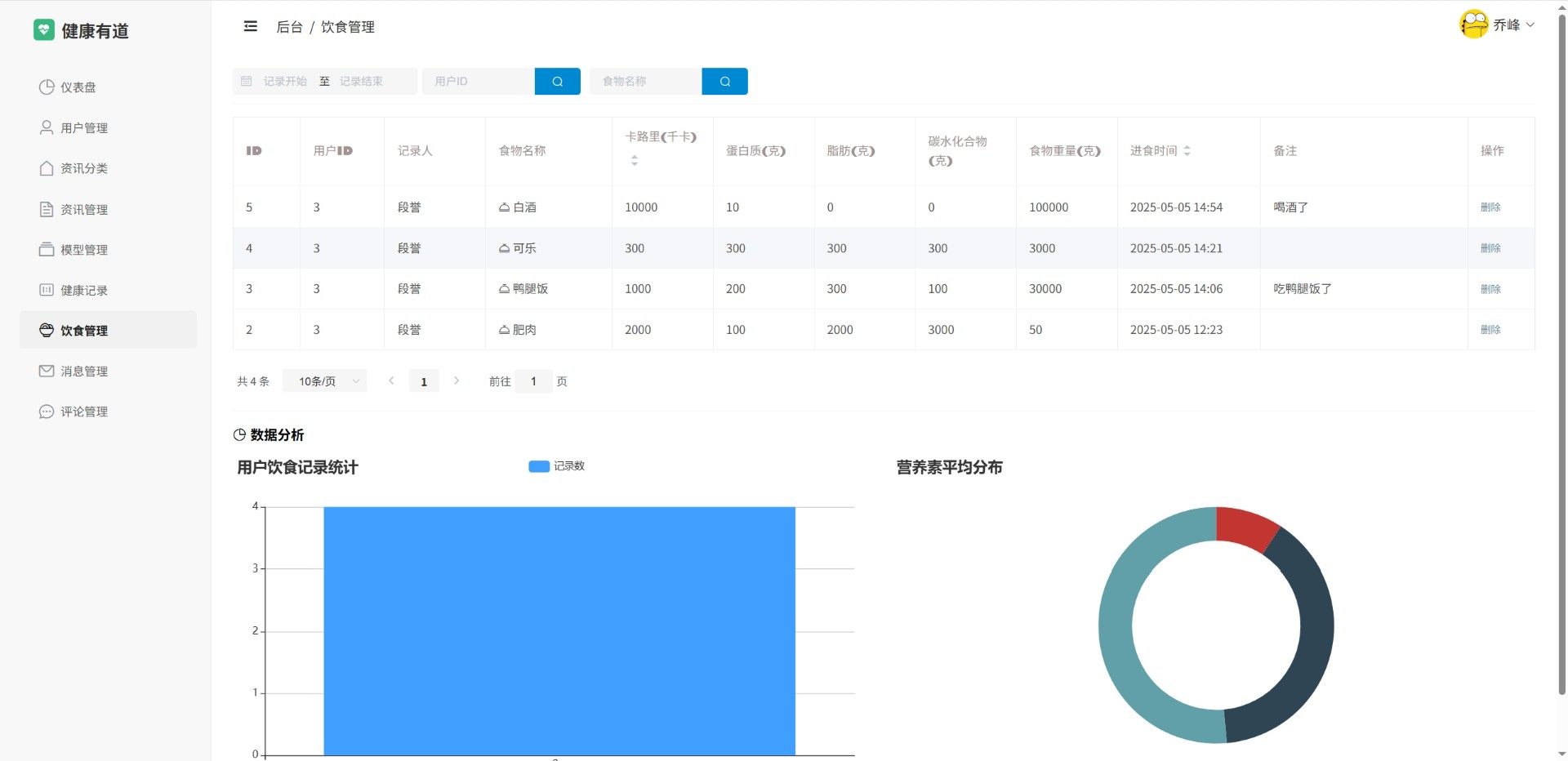Click 删除 for the 鸭腿饭 record

pyautogui.click(x=1490, y=289)
